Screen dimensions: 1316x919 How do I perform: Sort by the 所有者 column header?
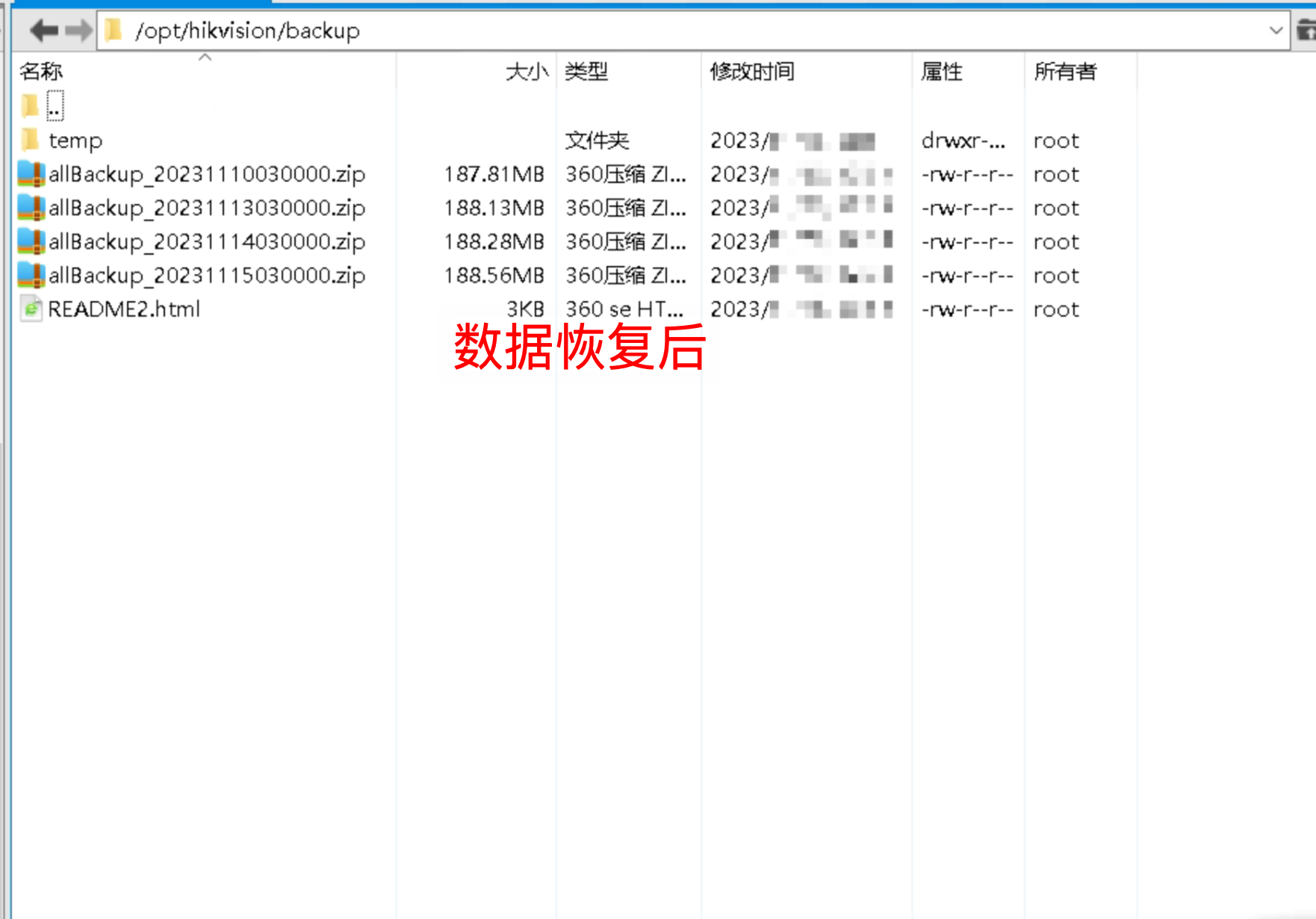(1065, 72)
